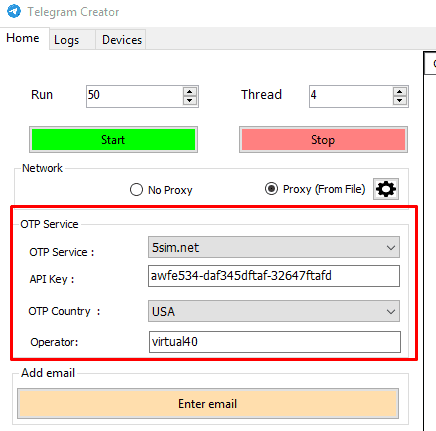Click the red Stop button
This screenshot has height=431, width=436.
click(323, 140)
